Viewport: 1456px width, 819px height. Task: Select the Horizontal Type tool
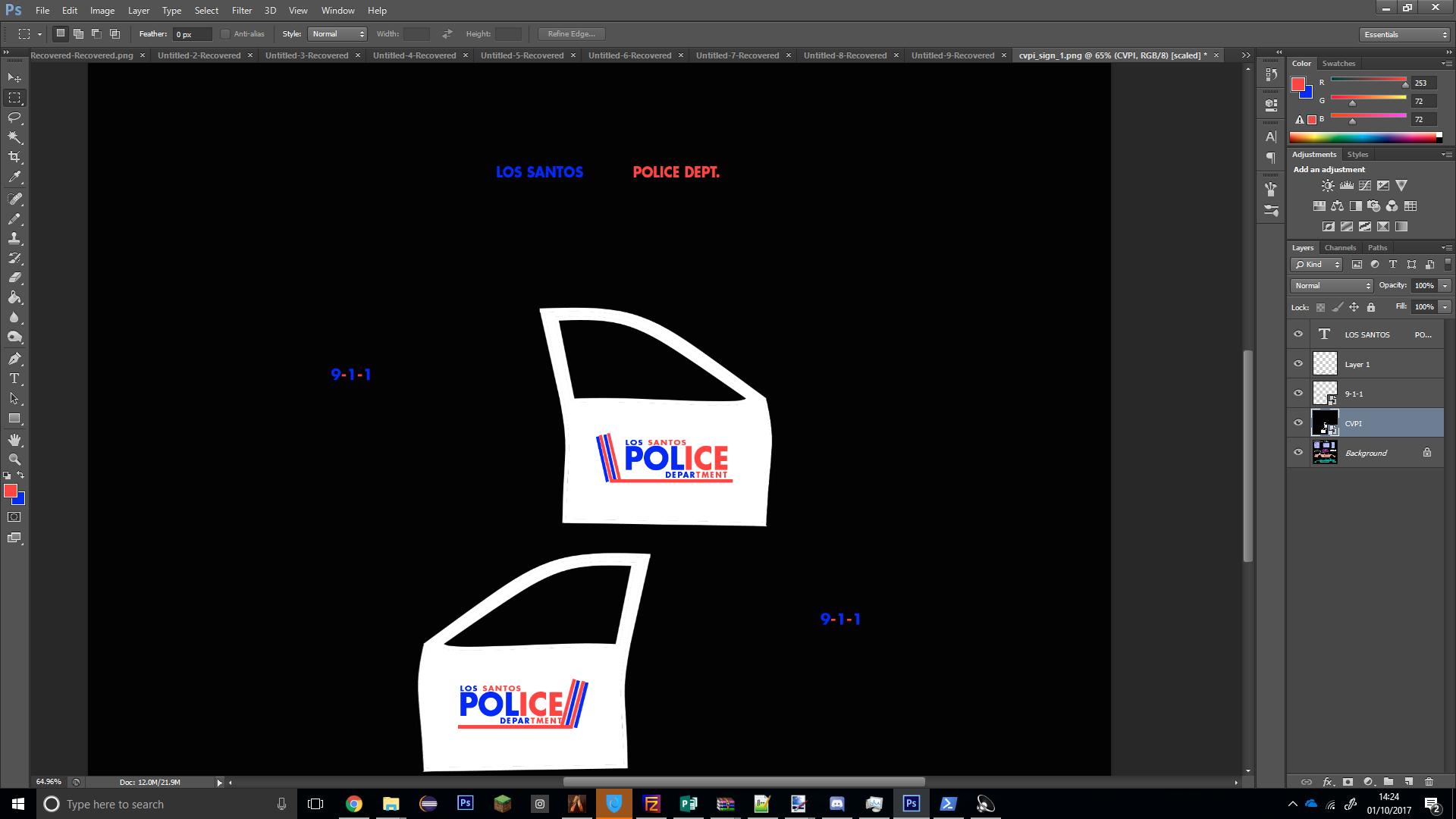(x=14, y=378)
